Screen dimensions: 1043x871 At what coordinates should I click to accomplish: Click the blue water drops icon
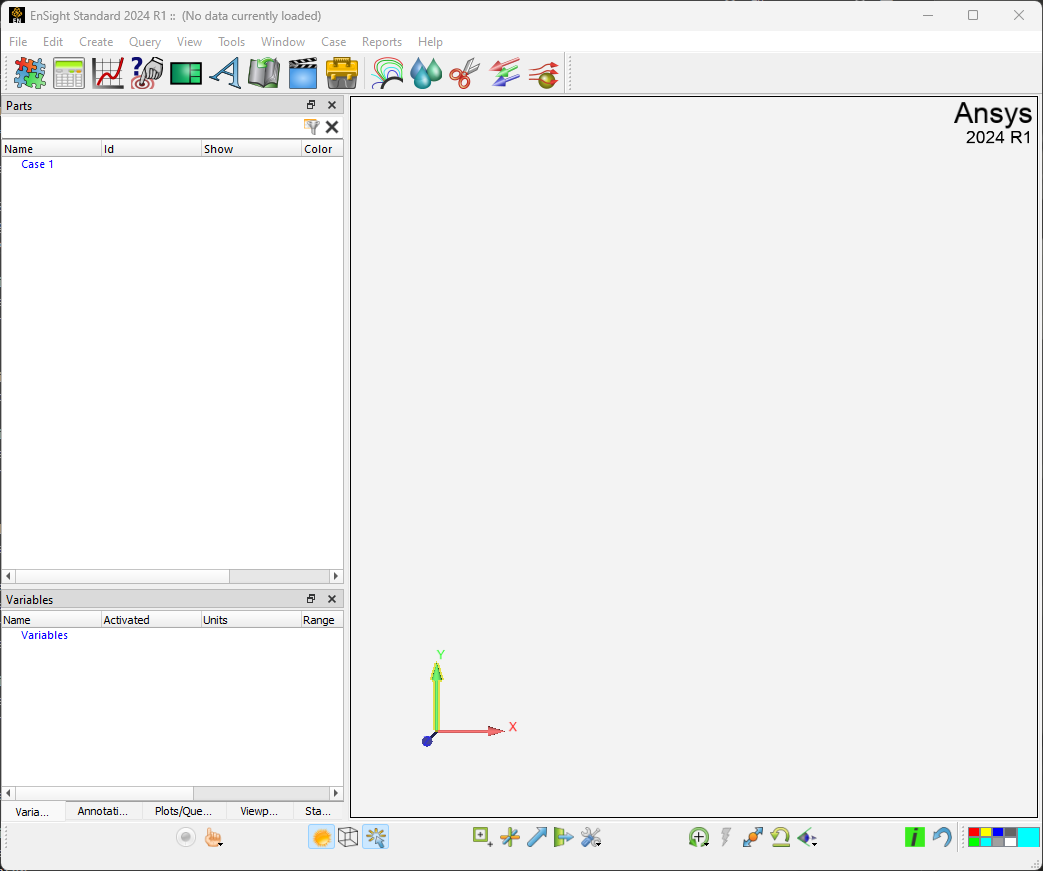426,73
